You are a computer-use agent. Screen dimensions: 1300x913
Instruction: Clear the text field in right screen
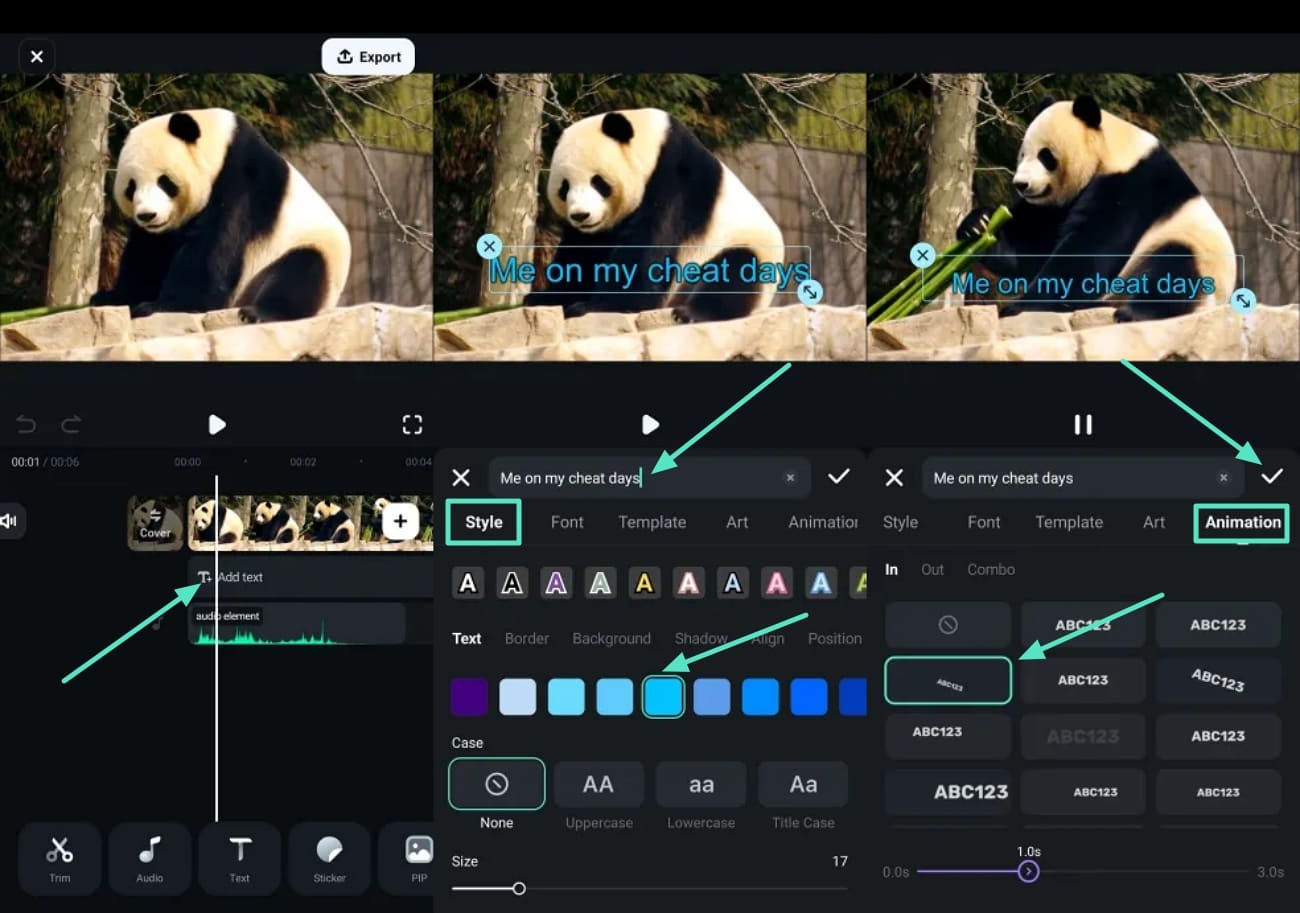[1223, 478]
